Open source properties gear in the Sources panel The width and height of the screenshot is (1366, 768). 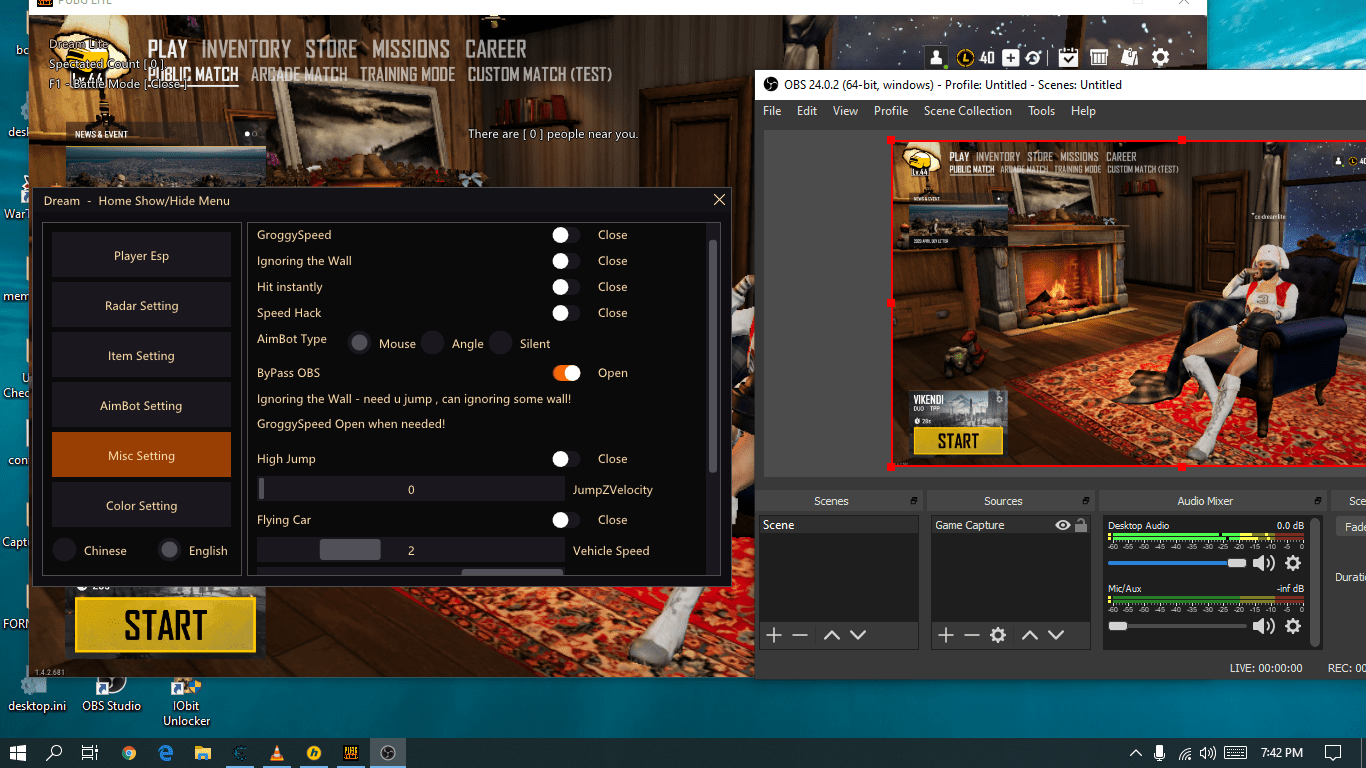(998, 635)
